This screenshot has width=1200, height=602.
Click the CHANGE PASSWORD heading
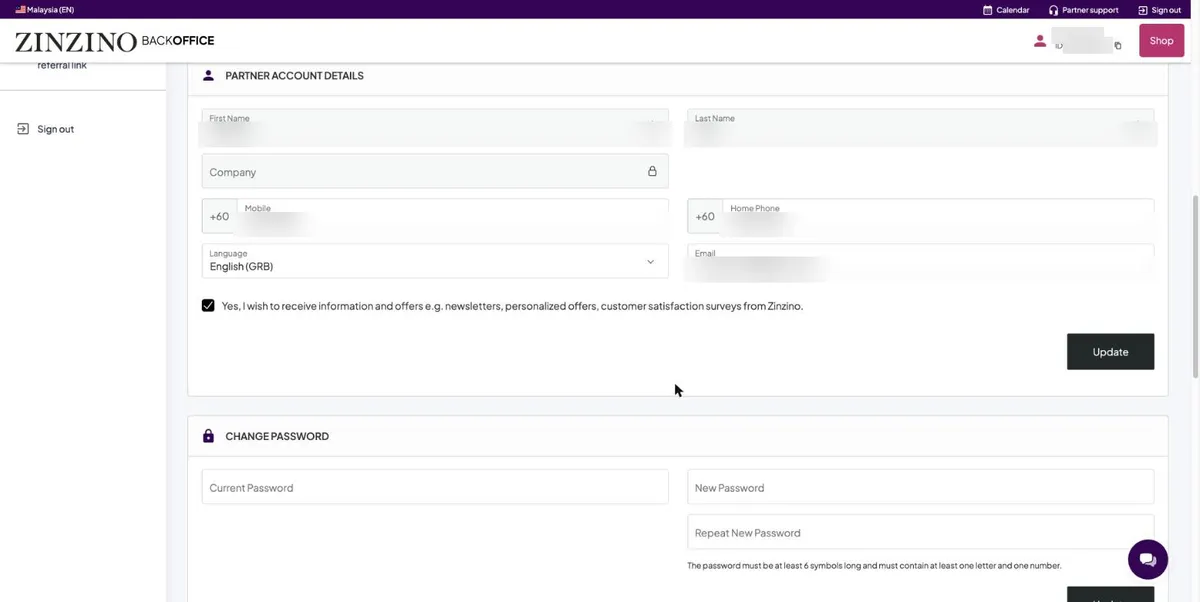point(277,436)
